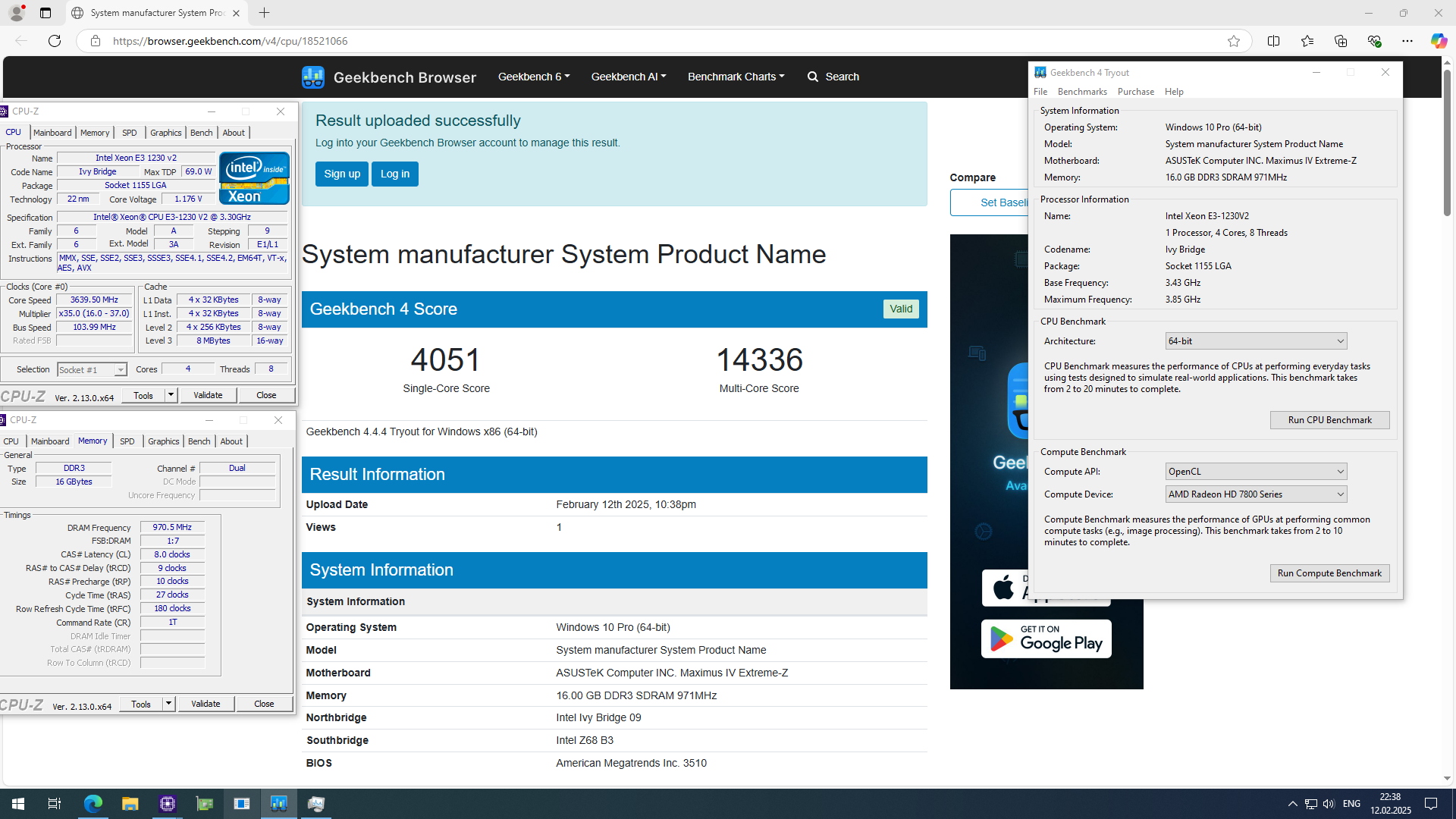The height and width of the screenshot is (819, 1456).
Task: Switch to CPU tab in lower CPU-Z window
Action: point(11,441)
